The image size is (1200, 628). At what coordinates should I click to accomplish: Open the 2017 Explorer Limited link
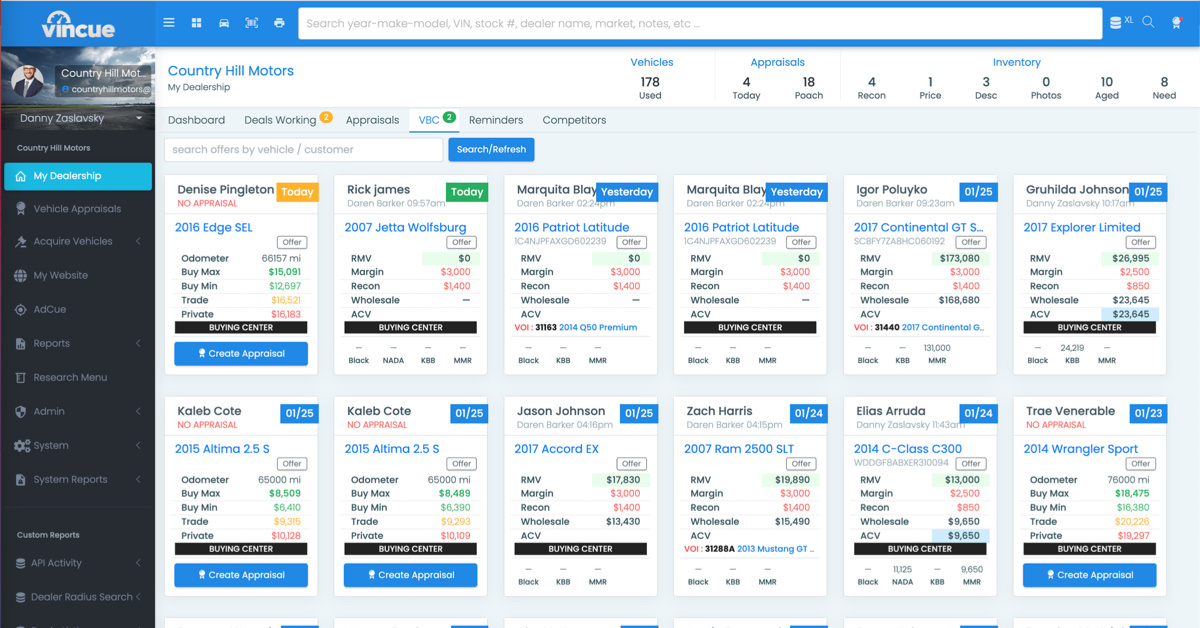coord(1082,228)
